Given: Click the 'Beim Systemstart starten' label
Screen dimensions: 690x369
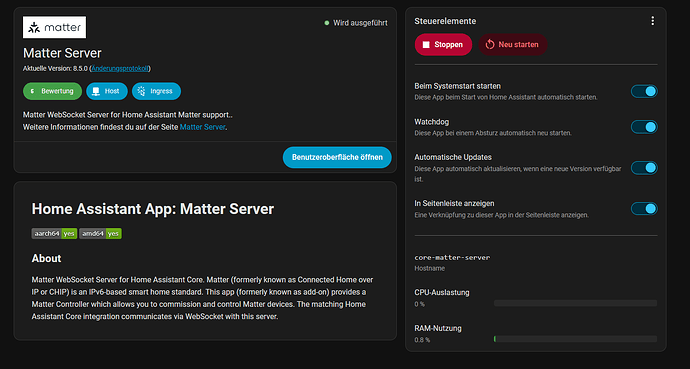Looking at the screenshot, I should (x=457, y=86).
